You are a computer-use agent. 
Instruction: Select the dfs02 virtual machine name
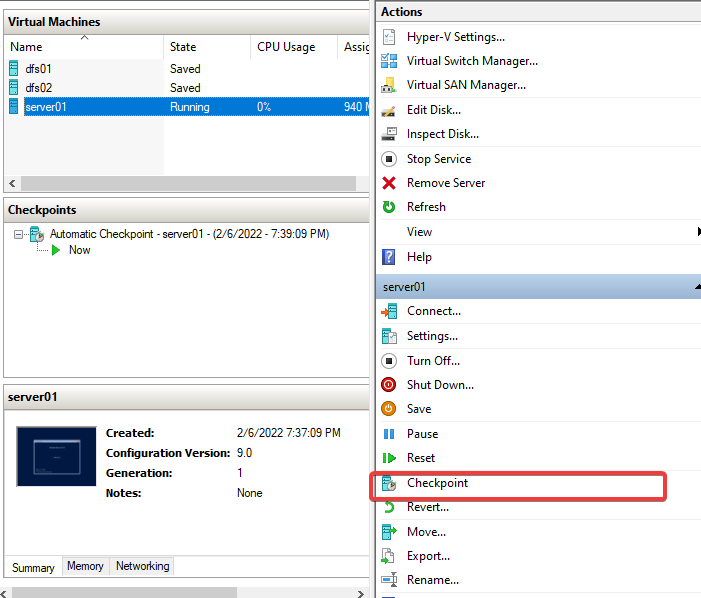click(38, 88)
